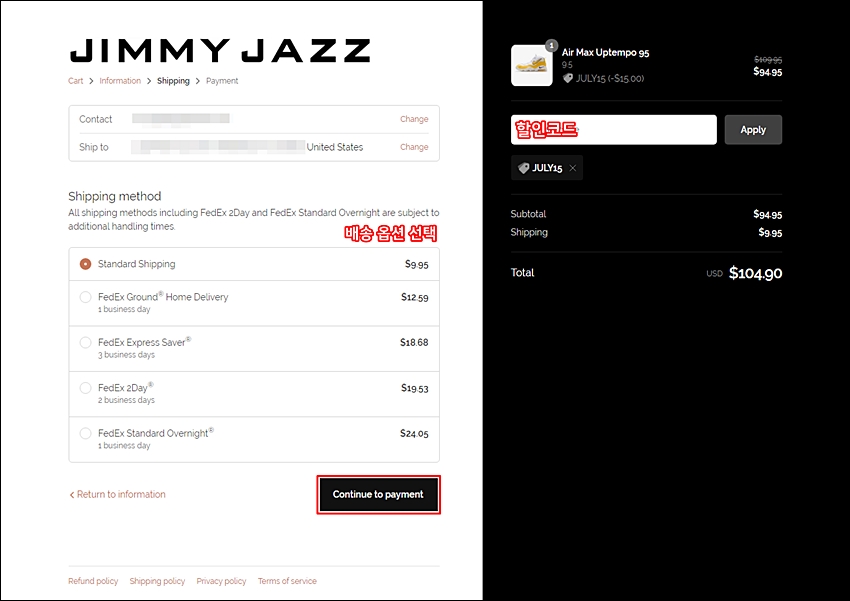
Task: Open Shipping policy link
Action: [x=157, y=581]
